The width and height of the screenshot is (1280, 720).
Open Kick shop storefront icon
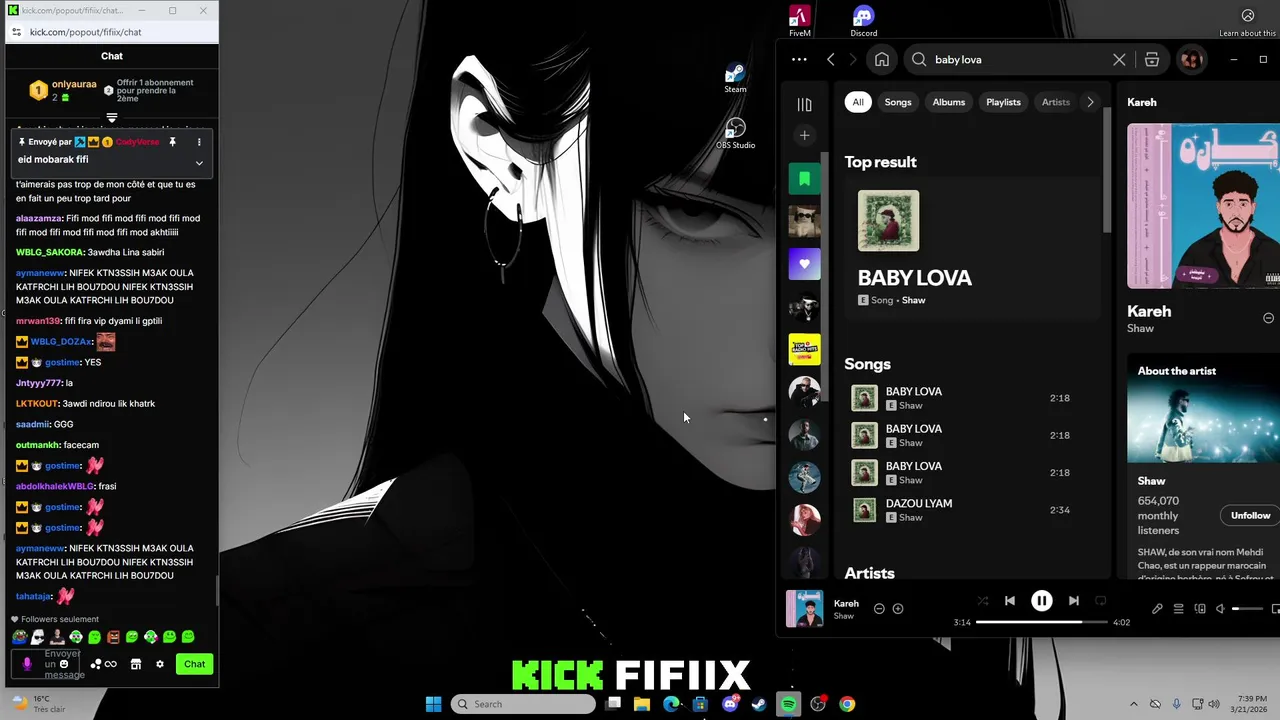136,664
